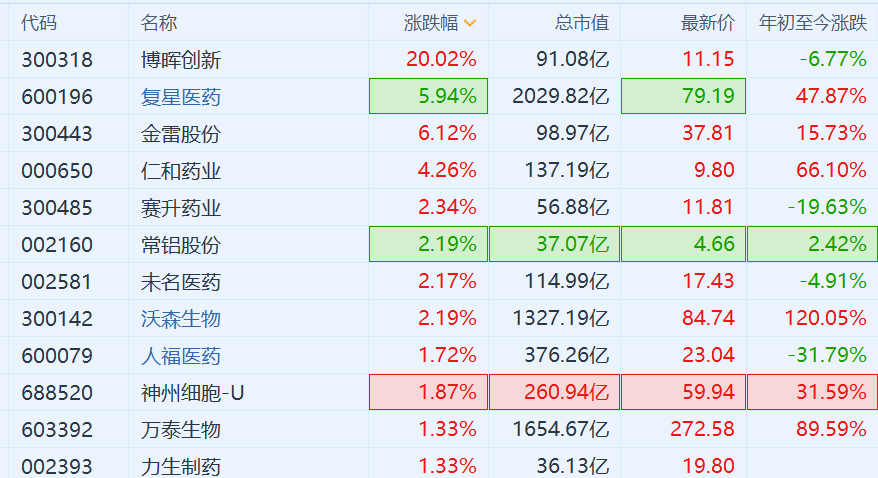Image resolution: width=878 pixels, height=478 pixels.
Task: Open the 复星医药 stock link
Action: click(181, 97)
